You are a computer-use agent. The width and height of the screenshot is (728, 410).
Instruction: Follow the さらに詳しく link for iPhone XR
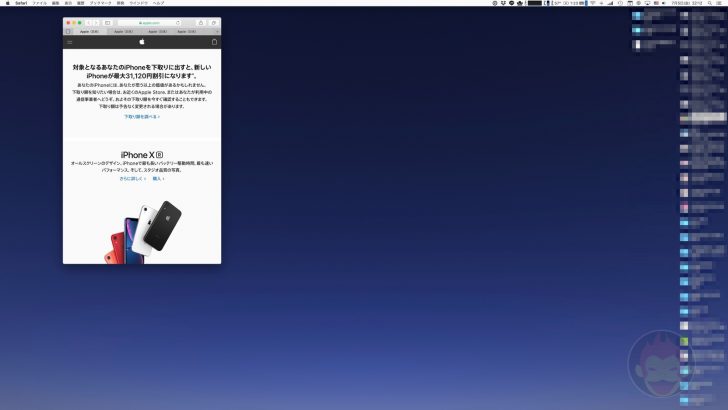pos(133,178)
